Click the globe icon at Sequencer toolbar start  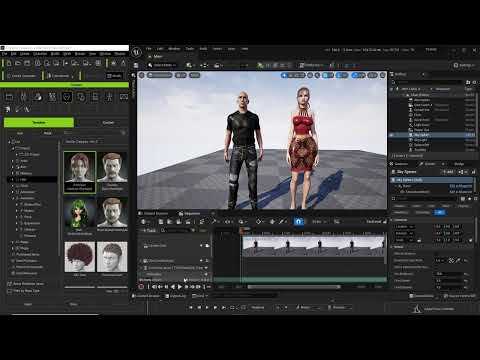tap(144, 221)
